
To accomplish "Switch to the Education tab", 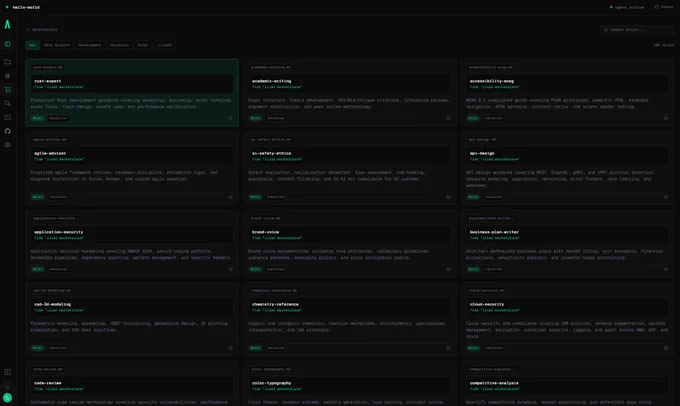I will (x=119, y=45).
